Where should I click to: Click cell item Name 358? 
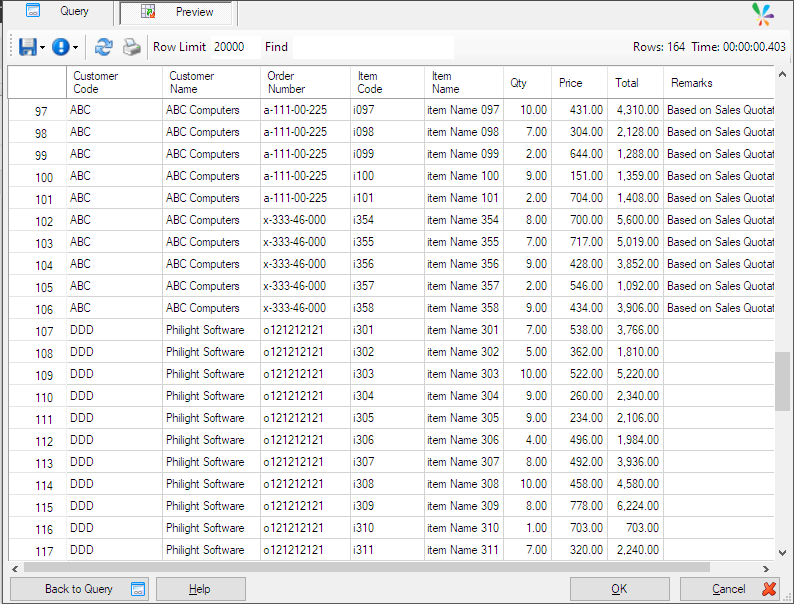coord(464,308)
